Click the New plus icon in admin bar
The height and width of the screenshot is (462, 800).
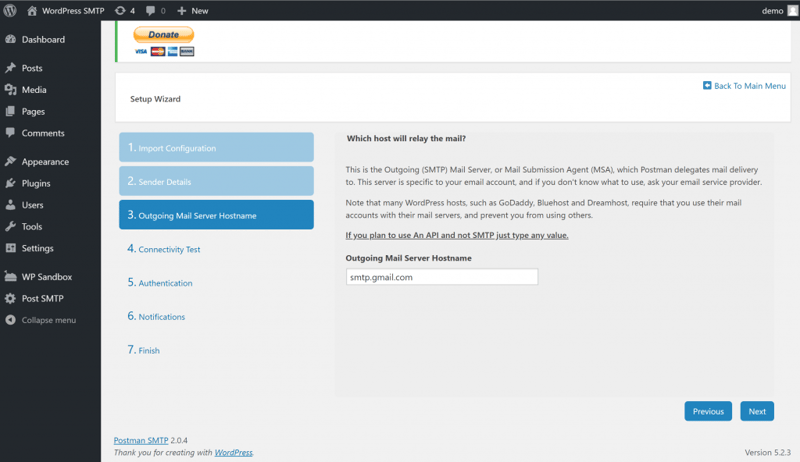coord(182,10)
